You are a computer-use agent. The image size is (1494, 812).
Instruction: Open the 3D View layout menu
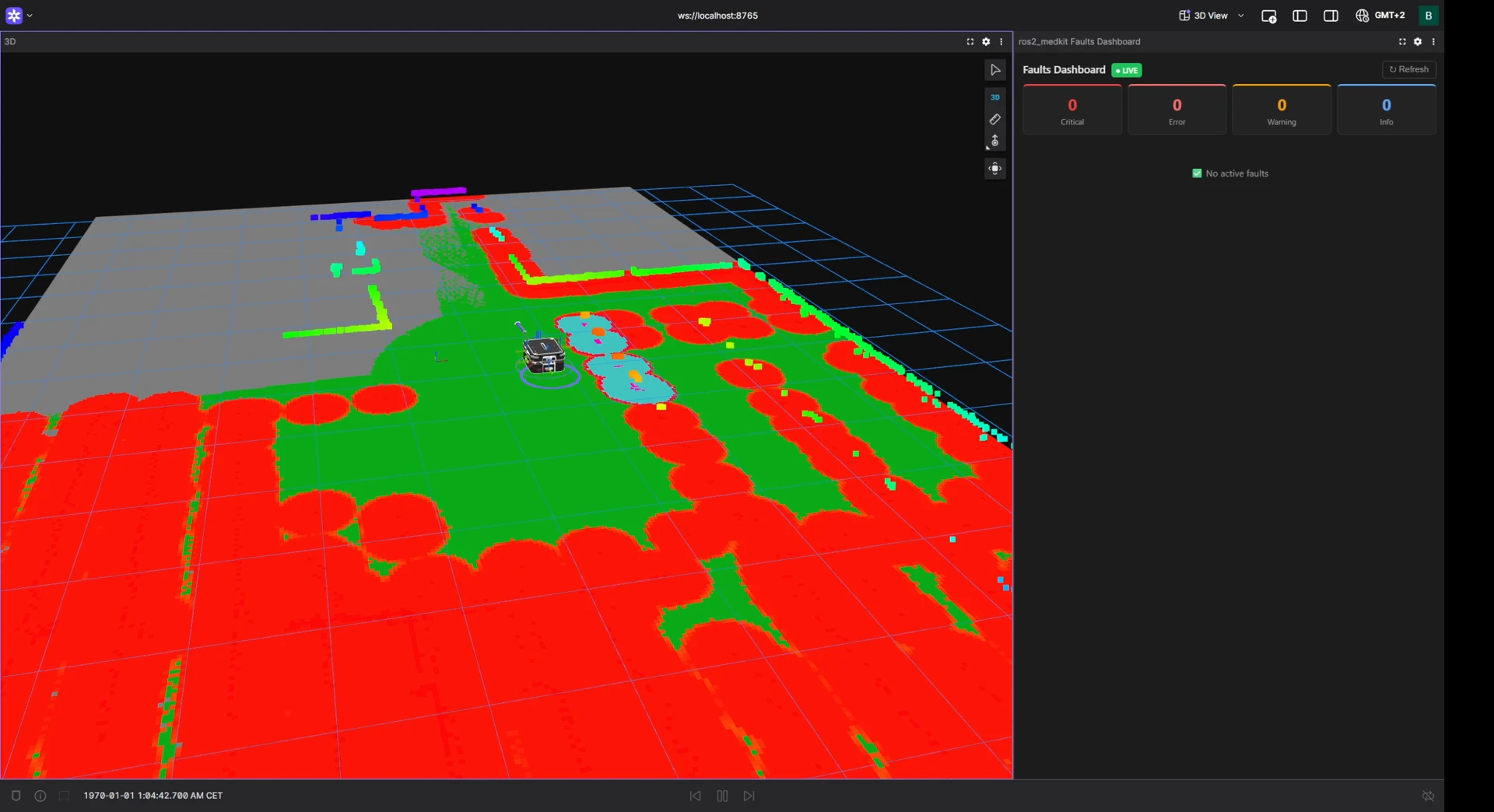point(1211,16)
